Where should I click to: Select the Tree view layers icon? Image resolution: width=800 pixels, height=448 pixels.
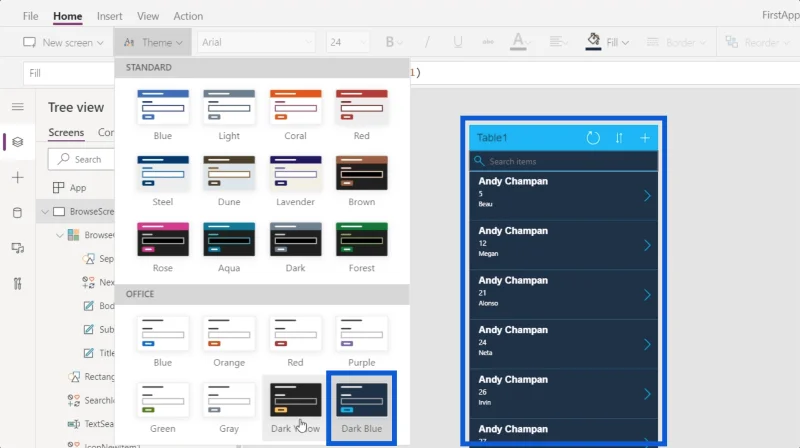click(x=18, y=142)
